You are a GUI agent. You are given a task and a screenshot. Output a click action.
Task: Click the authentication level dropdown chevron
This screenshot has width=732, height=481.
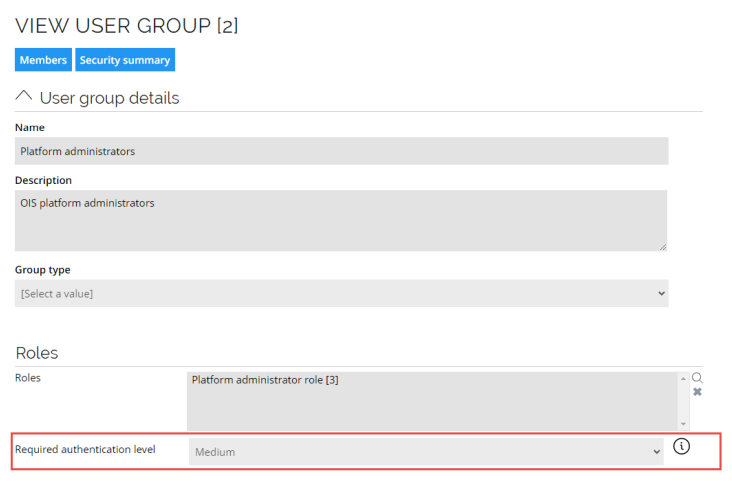tap(656, 452)
